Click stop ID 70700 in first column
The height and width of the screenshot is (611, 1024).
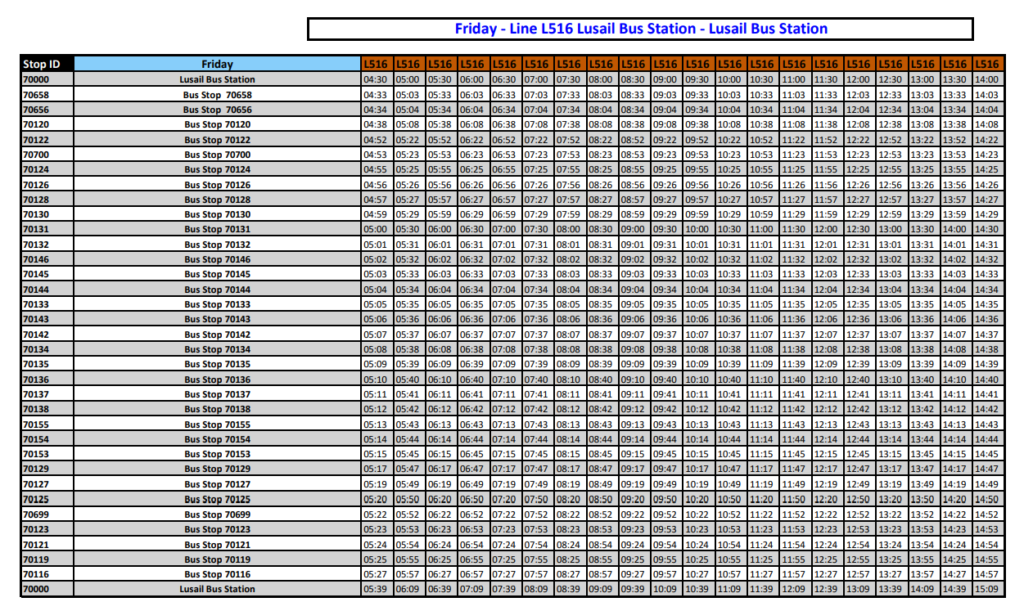tap(36, 155)
